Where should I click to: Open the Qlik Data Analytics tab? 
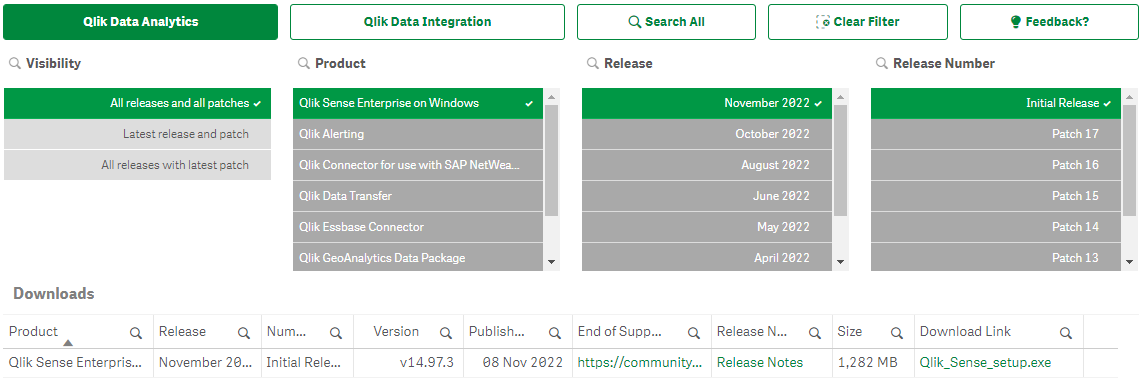pos(140,22)
